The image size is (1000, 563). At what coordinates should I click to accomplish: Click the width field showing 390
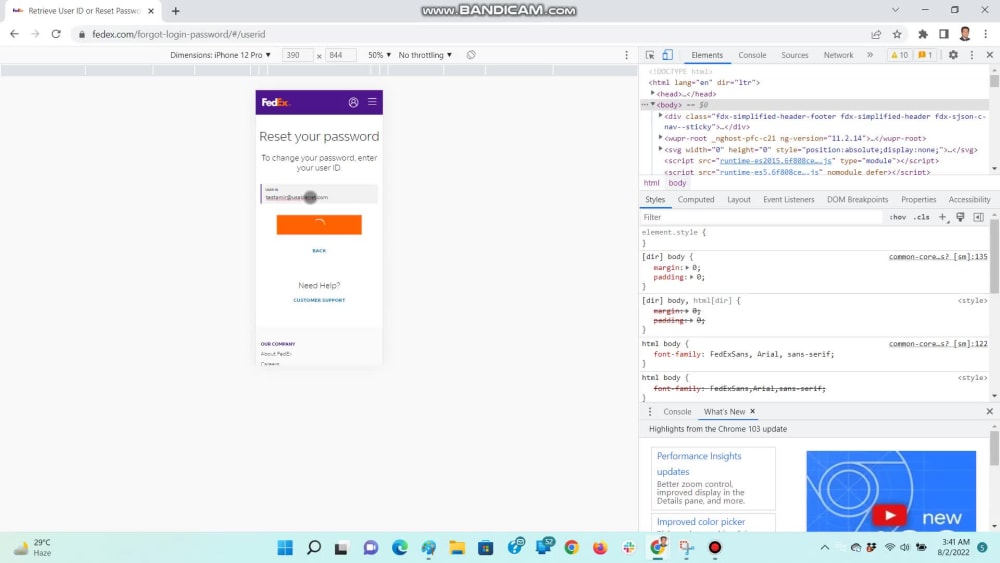(x=297, y=55)
